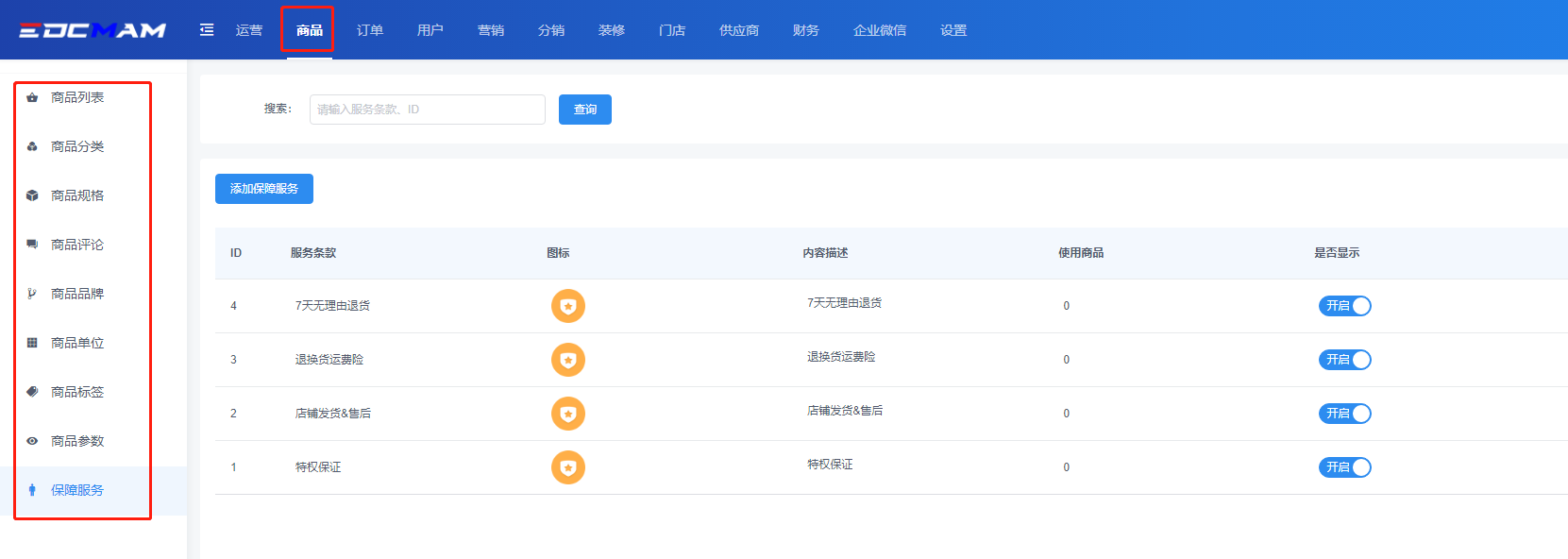Click the 商品参数 eye icon

pos(32,441)
